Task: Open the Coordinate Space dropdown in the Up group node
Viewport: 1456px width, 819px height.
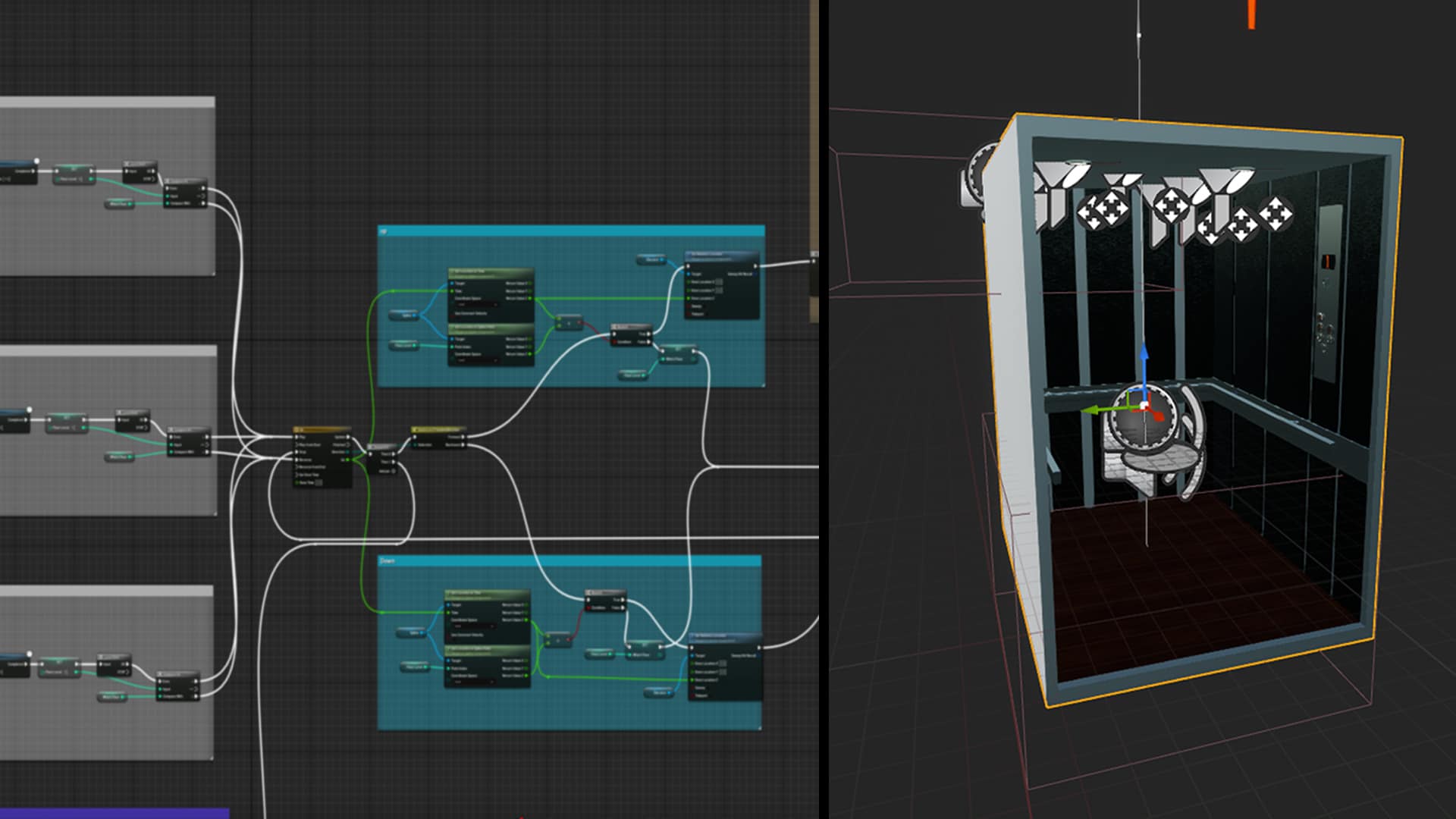Action: pyautogui.click(x=478, y=305)
